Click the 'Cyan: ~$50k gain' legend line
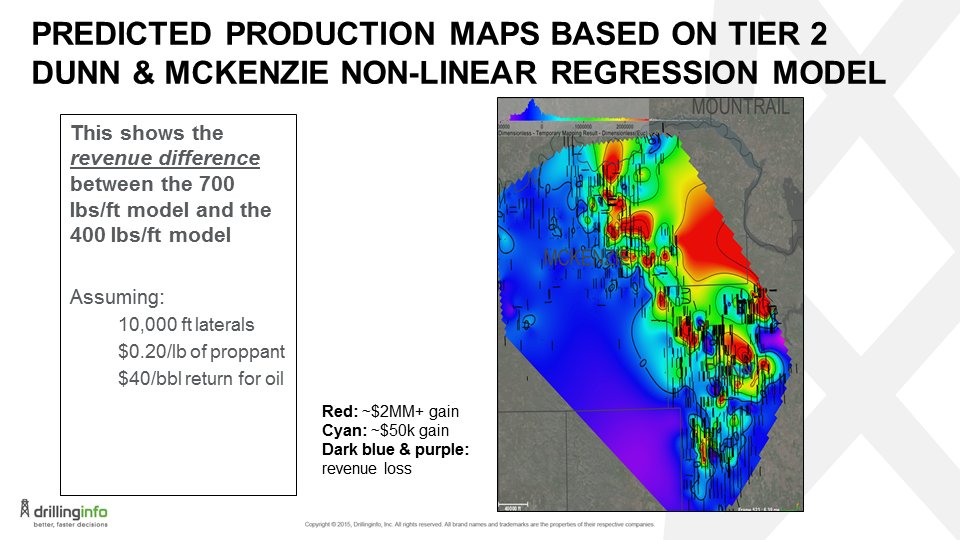 click(385, 430)
